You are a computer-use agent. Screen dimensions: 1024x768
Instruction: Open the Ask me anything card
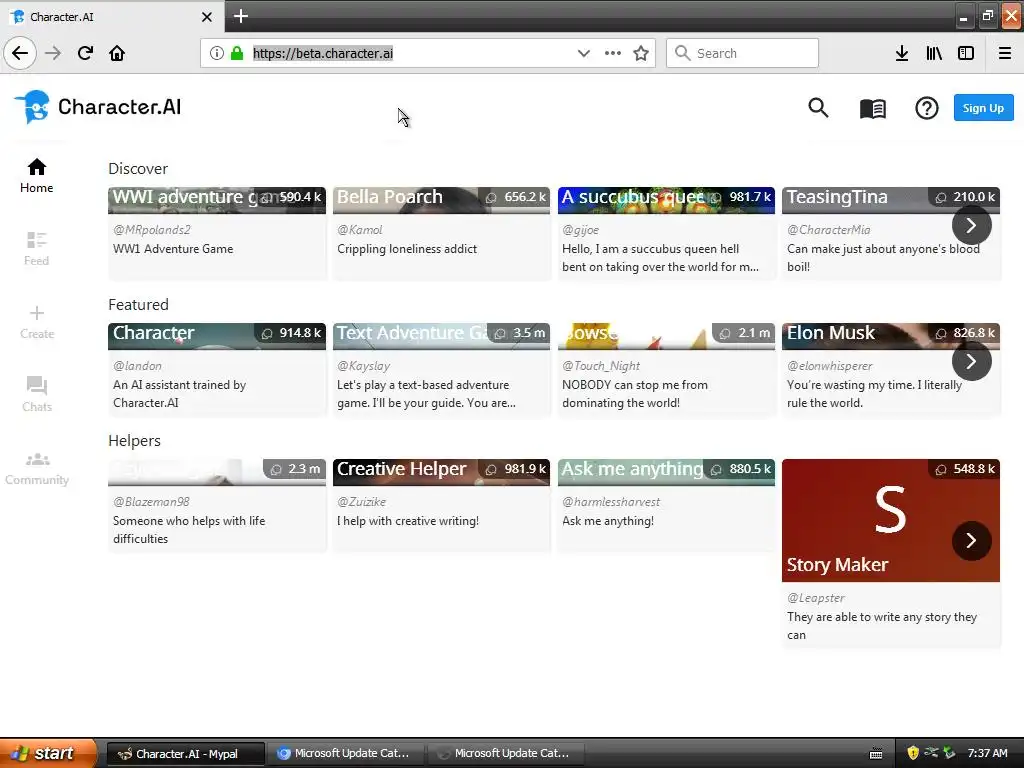coord(666,505)
